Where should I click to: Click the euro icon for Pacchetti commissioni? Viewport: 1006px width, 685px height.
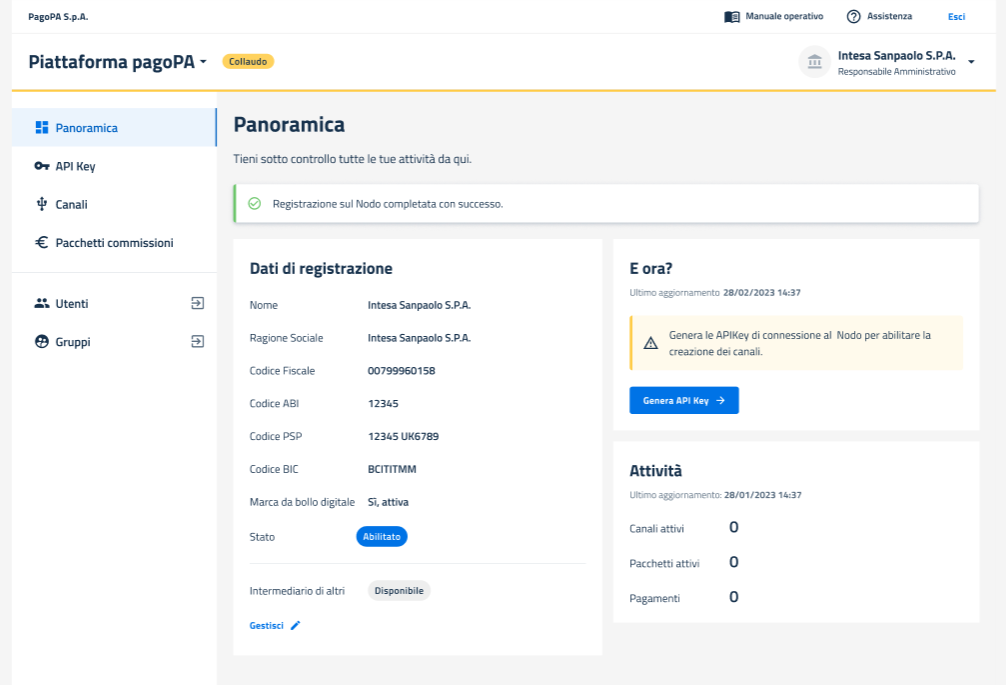[42, 242]
